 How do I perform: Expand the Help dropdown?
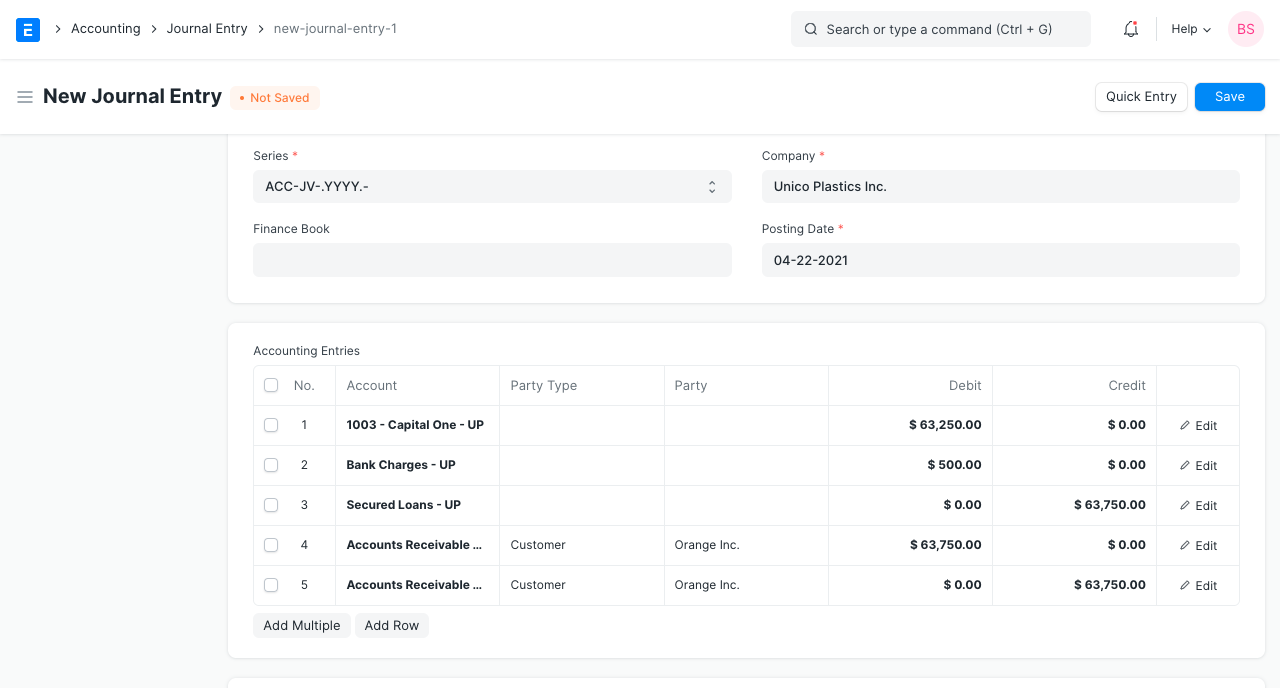point(1189,29)
